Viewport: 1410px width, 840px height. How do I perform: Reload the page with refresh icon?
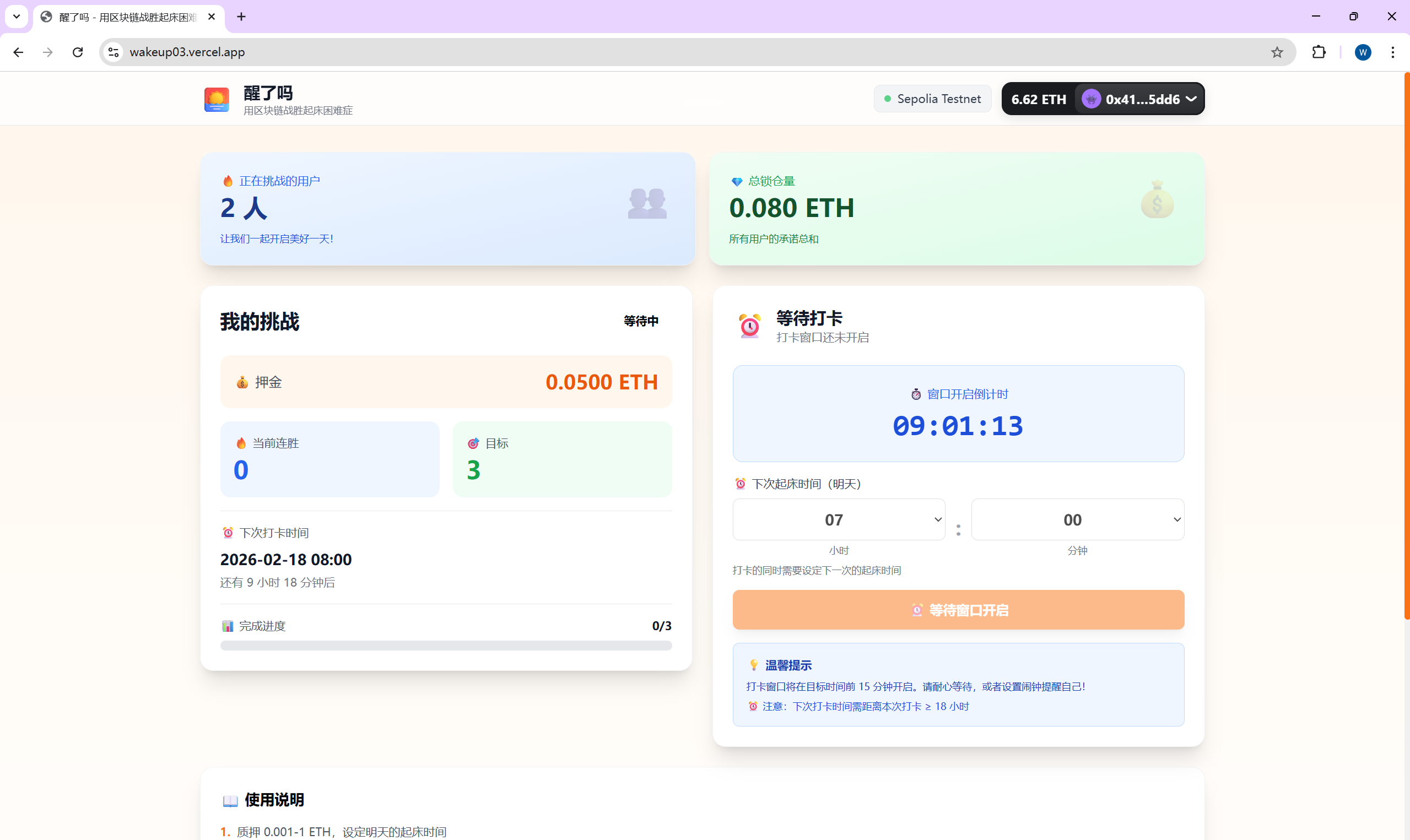78,52
